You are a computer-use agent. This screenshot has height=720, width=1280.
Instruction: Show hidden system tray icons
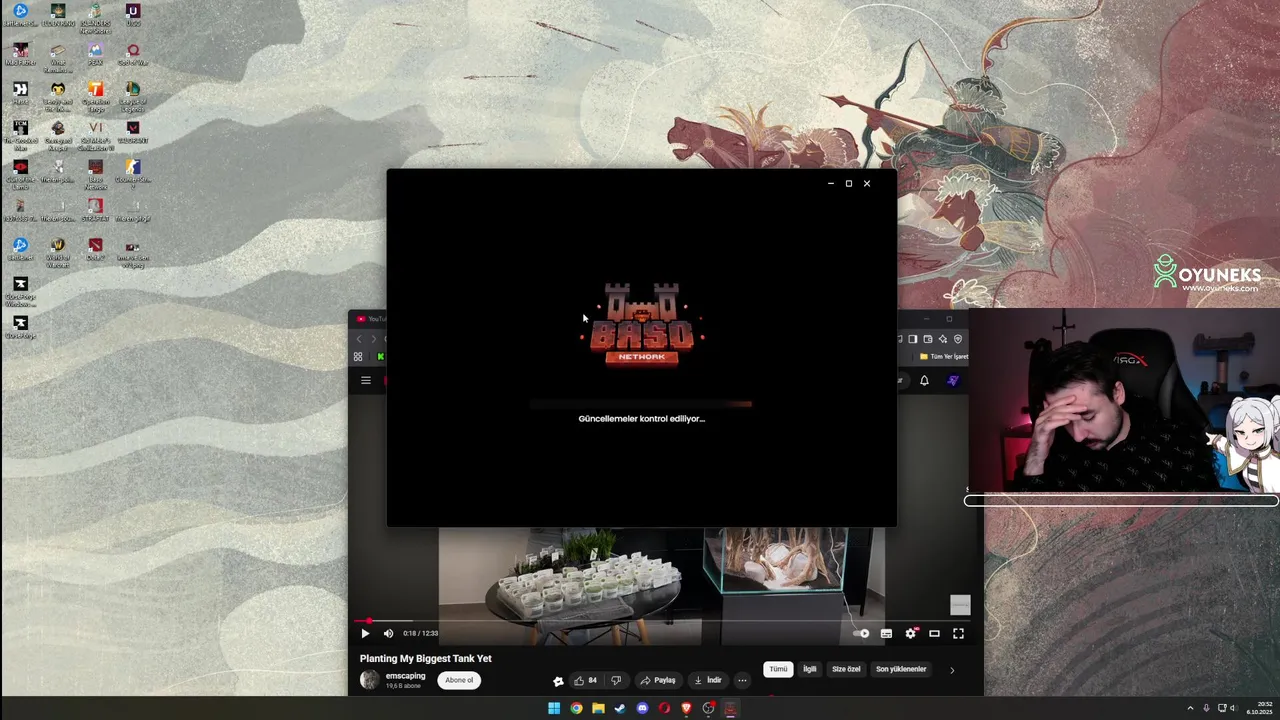pyautogui.click(x=1190, y=708)
